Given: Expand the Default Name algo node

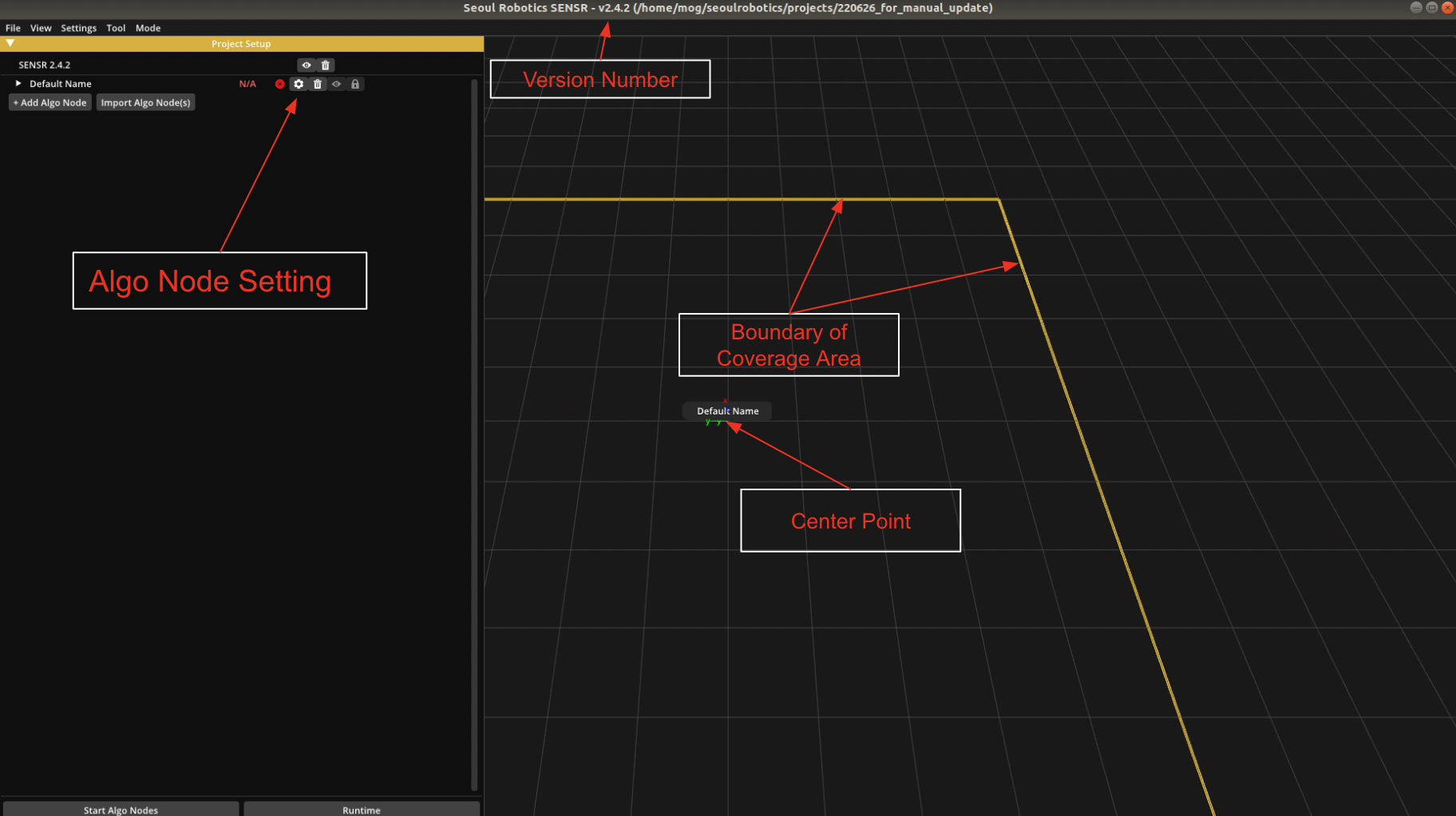Looking at the screenshot, I should [18, 83].
